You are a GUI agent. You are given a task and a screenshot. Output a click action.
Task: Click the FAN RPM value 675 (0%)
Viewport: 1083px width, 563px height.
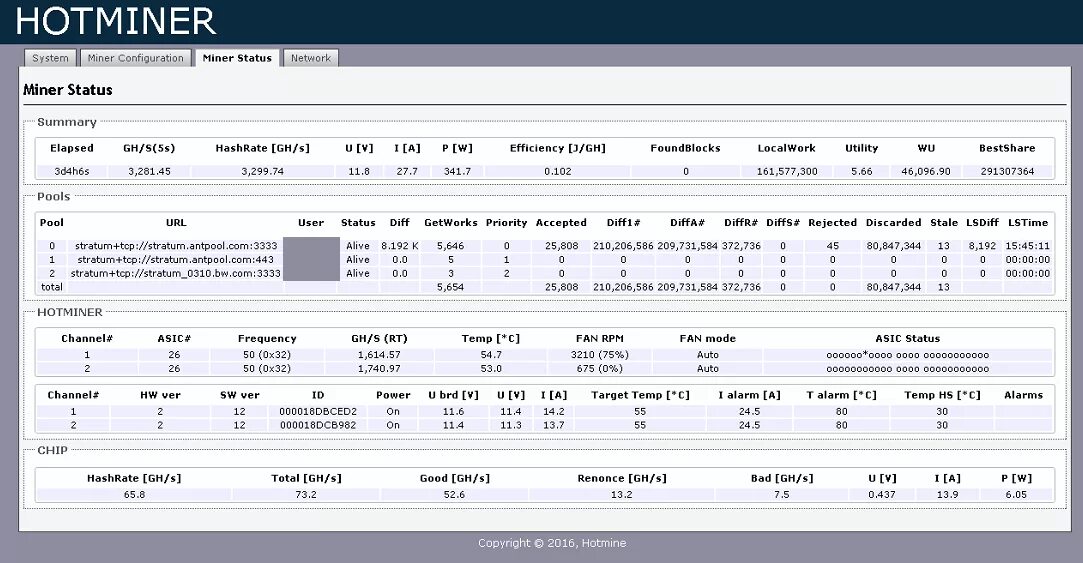600,369
